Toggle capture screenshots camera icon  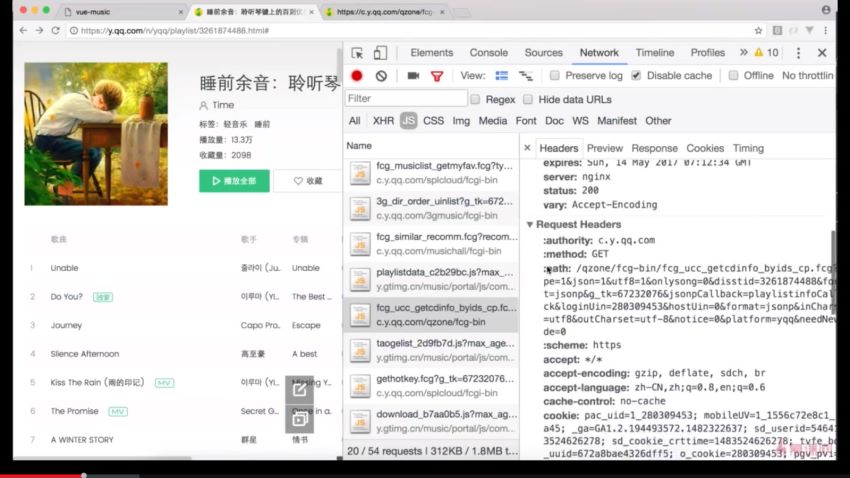pos(413,76)
